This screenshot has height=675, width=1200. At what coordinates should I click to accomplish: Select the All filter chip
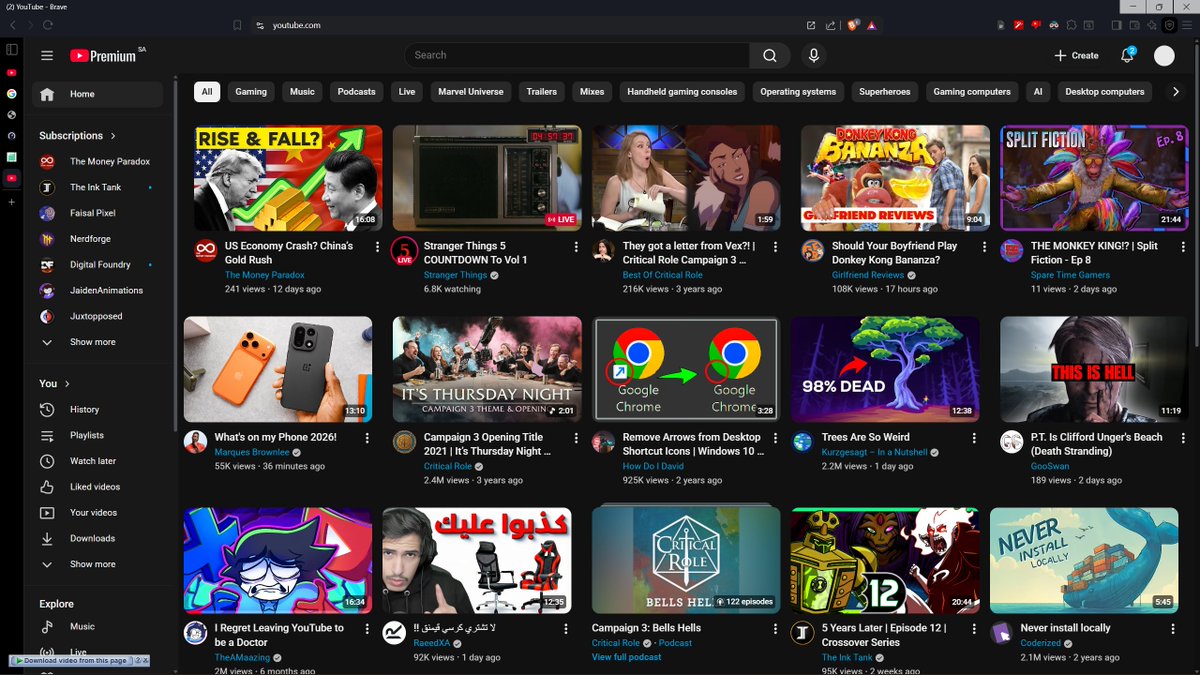[207, 92]
